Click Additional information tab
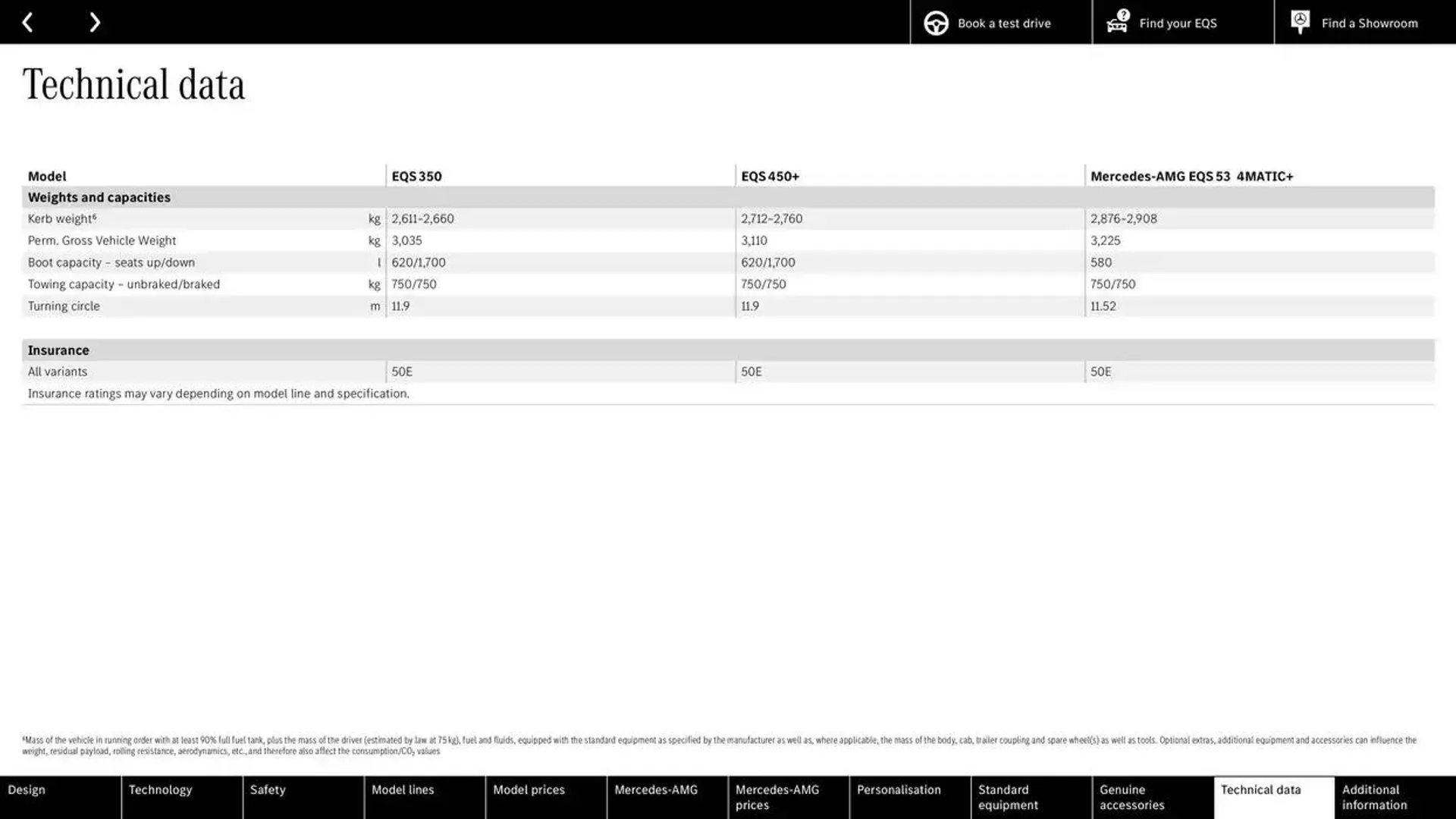Image resolution: width=1456 pixels, height=819 pixels. click(x=1394, y=797)
